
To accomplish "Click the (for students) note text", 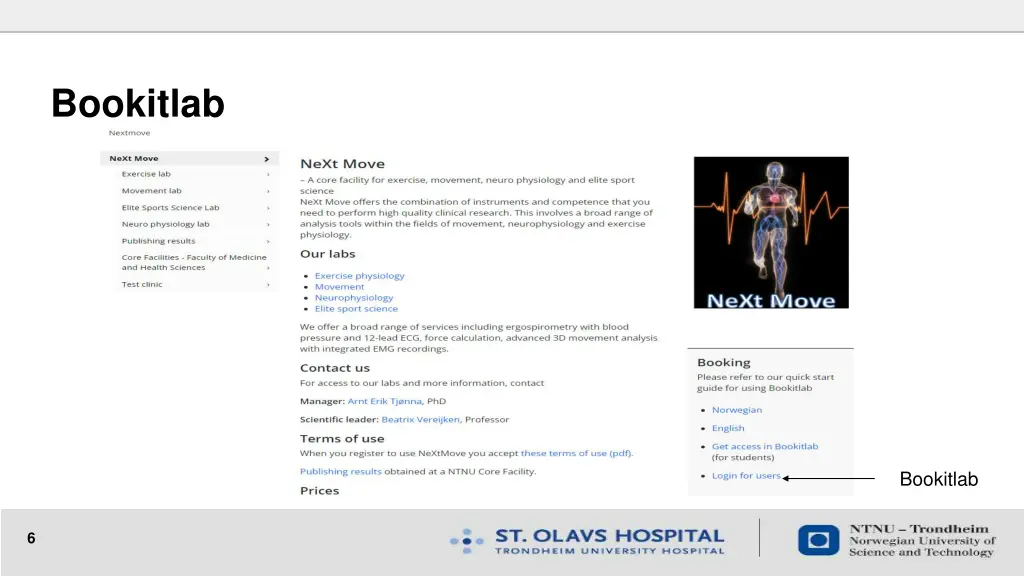I will [x=743, y=458].
